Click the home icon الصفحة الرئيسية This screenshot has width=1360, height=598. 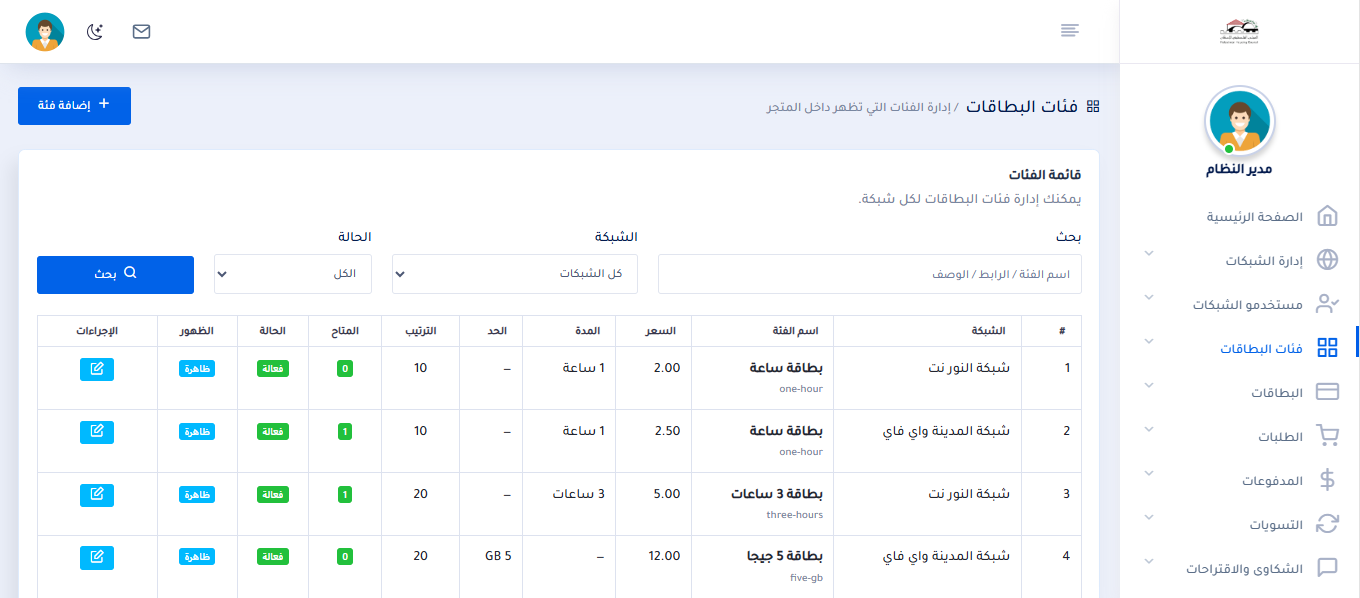click(x=1327, y=216)
